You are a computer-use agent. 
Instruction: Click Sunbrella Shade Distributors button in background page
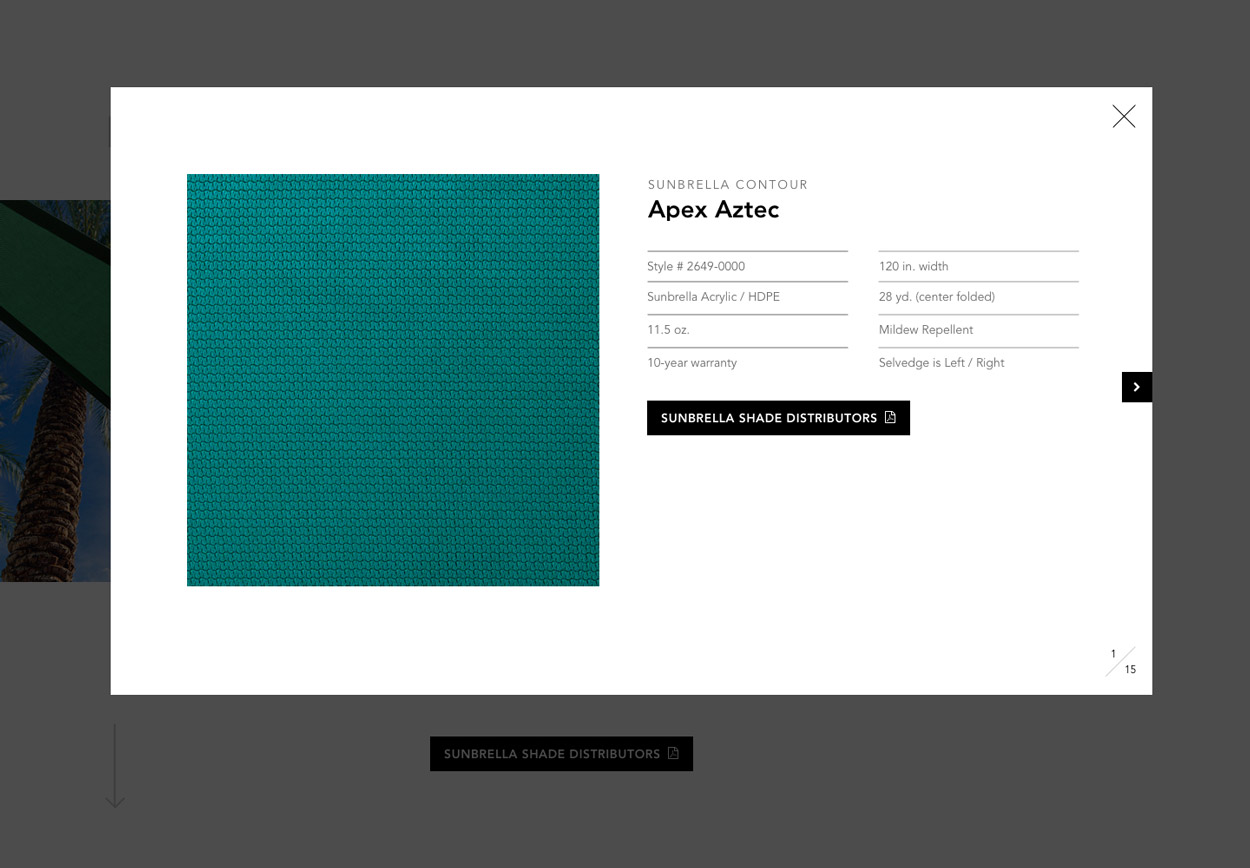pos(561,754)
